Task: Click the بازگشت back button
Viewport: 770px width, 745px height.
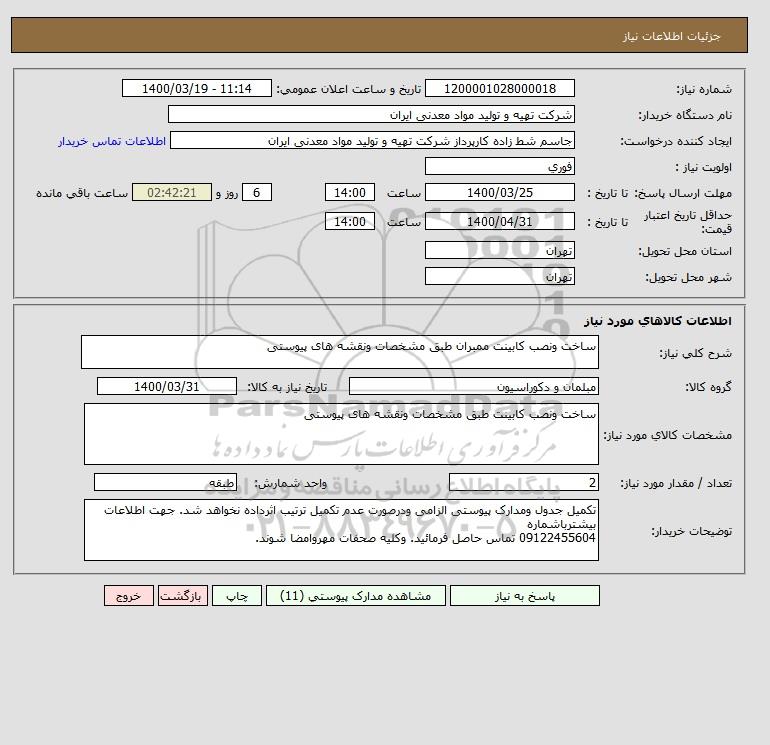Action: coord(183,596)
